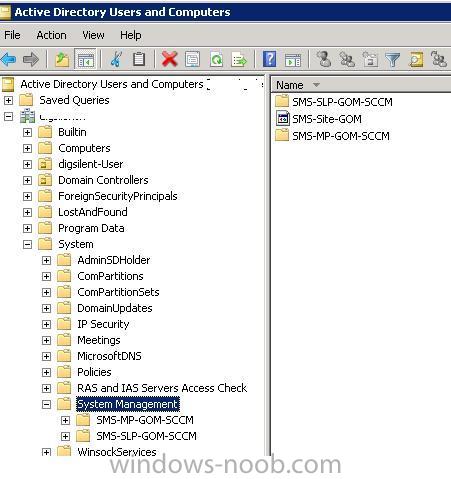Click the Copy clipboard icon
The width and height of the screenshot is (451, 479).
click(x=139, y=60)
